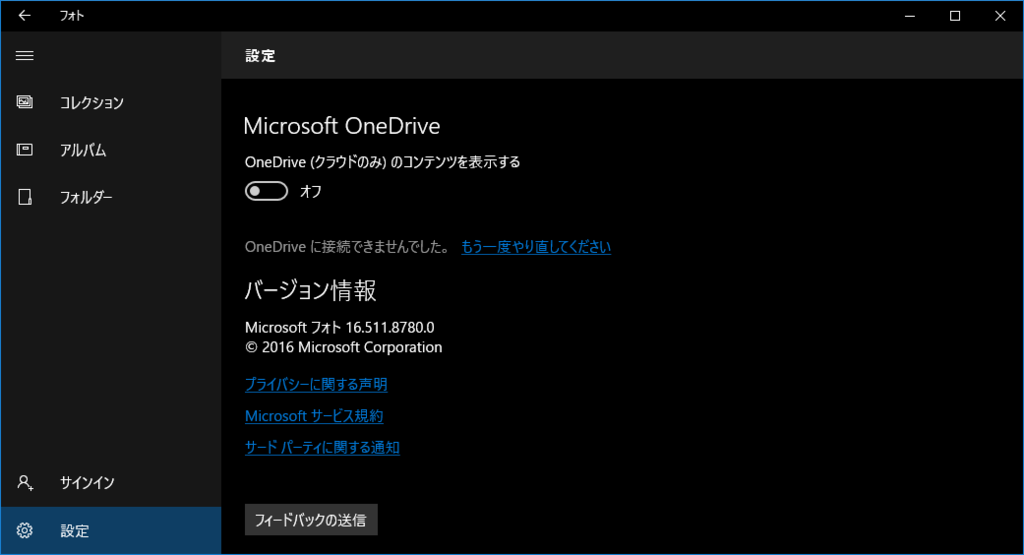Image resolution: width=1024 pixels, height=555 pixels.
Task: Select 設定 in the sidebar
Action: point(111,530)
